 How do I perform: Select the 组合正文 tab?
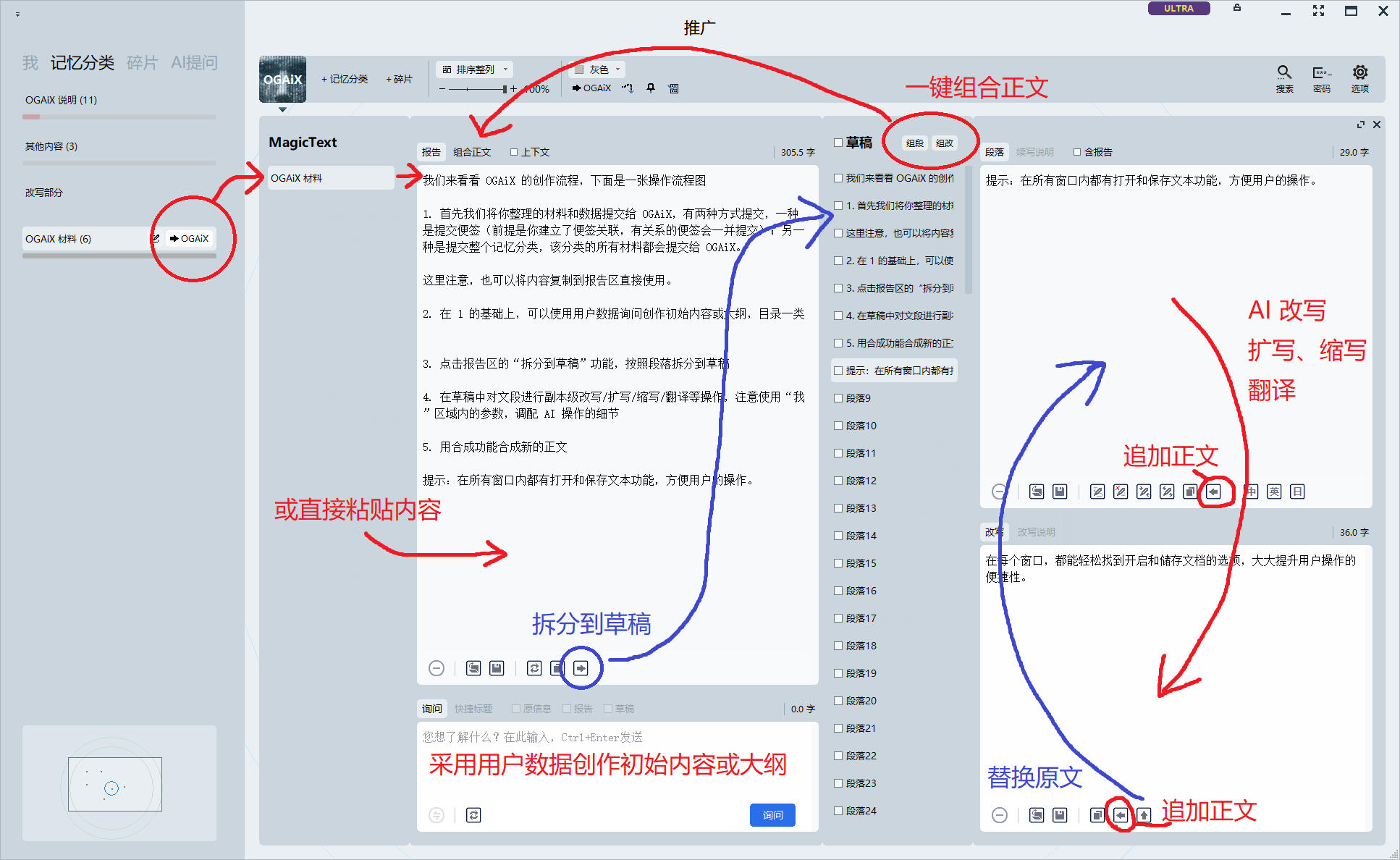(x=472, y=152)
